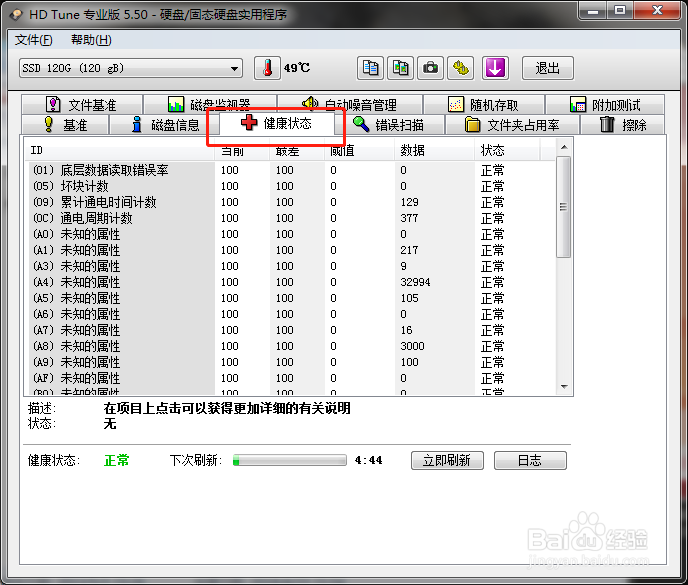Image resolution: width=688 pixels, height=585 pixels.
Task: Select the 健康状态 tab
Action: (x=276, y=123)
